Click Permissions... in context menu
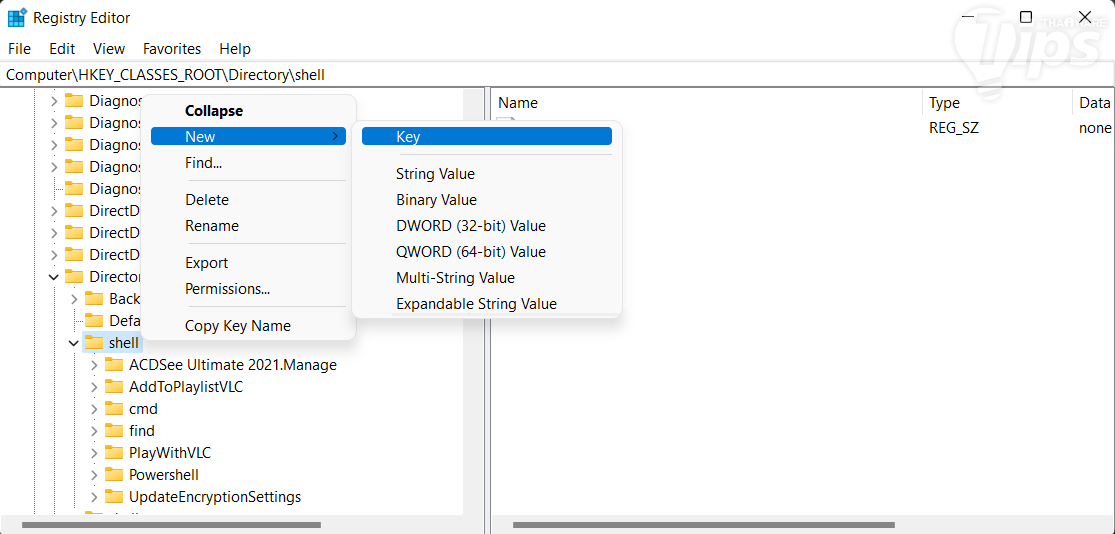The height and width of the screenshot is (534, 1115). tap(227, 289)
